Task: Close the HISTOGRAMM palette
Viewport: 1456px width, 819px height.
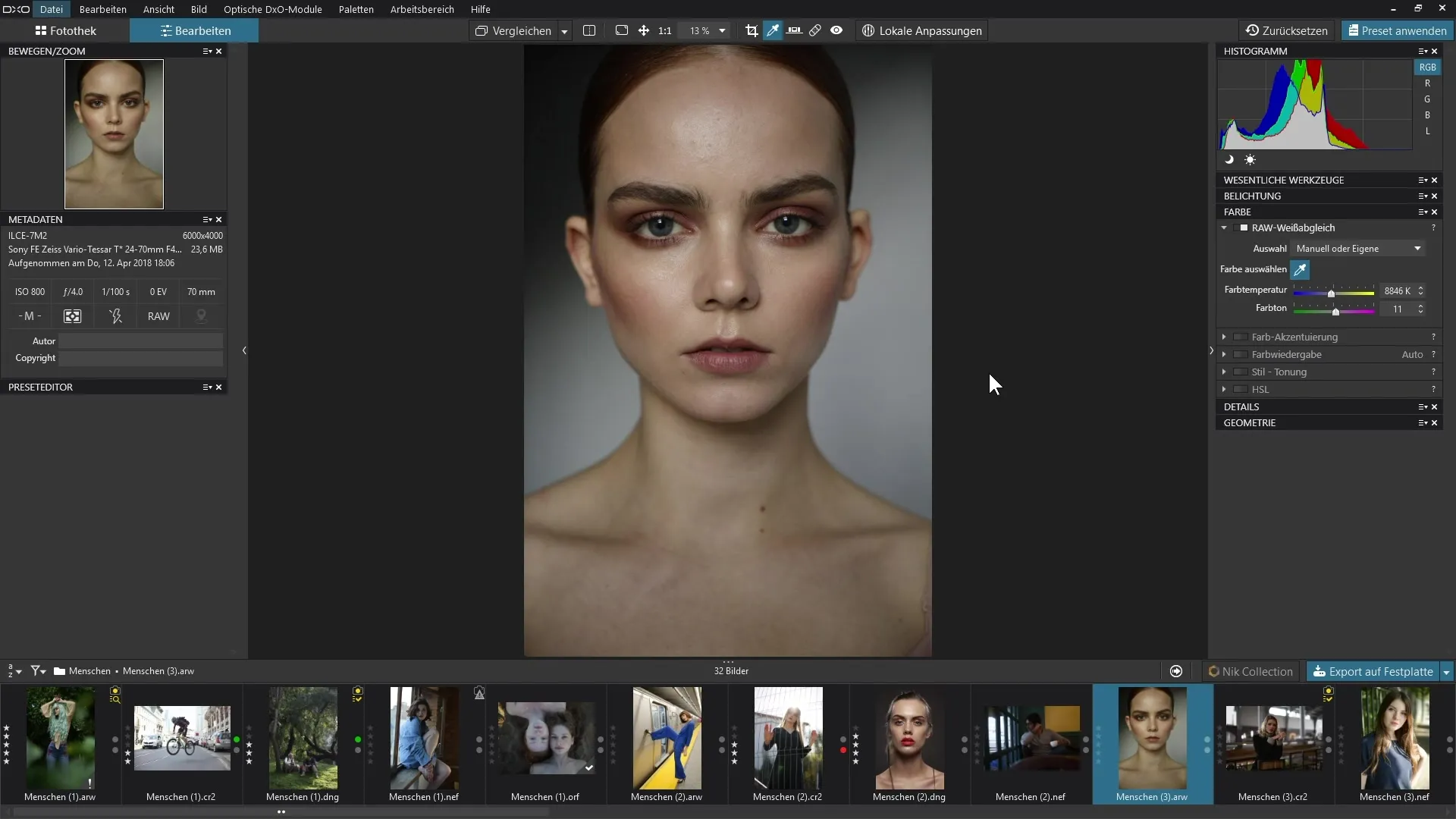Action: point(1435,52)
